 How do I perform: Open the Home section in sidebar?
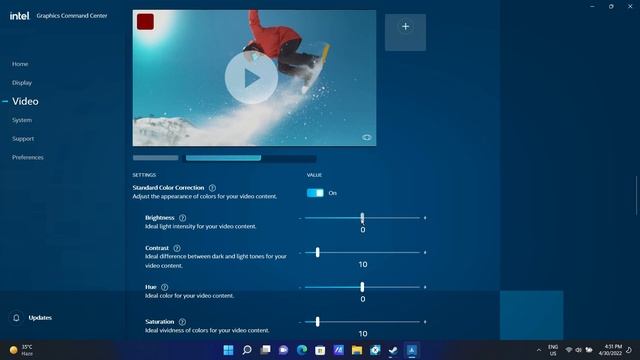20,64
